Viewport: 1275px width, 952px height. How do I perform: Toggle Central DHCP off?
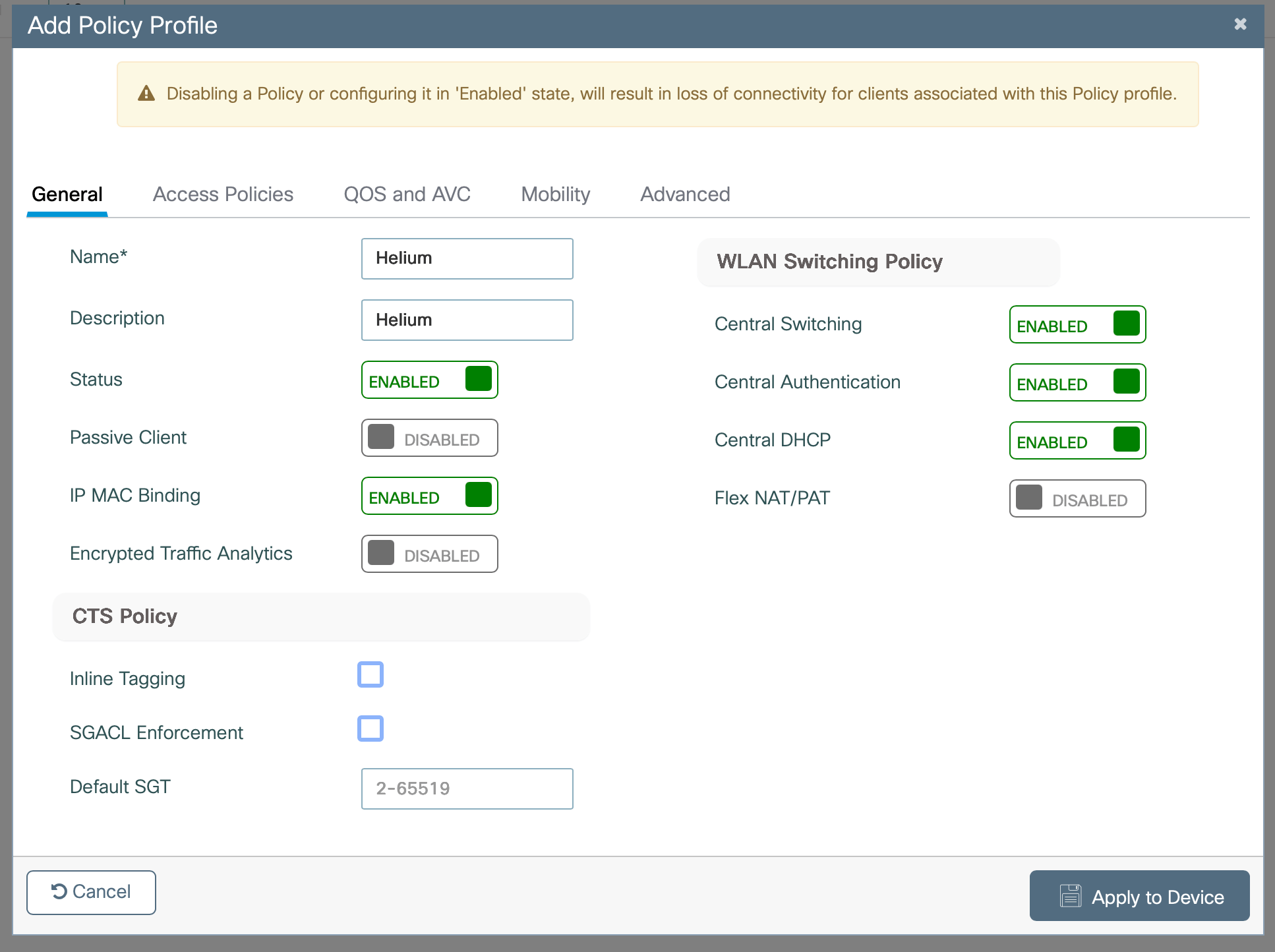pos(1077,441)
